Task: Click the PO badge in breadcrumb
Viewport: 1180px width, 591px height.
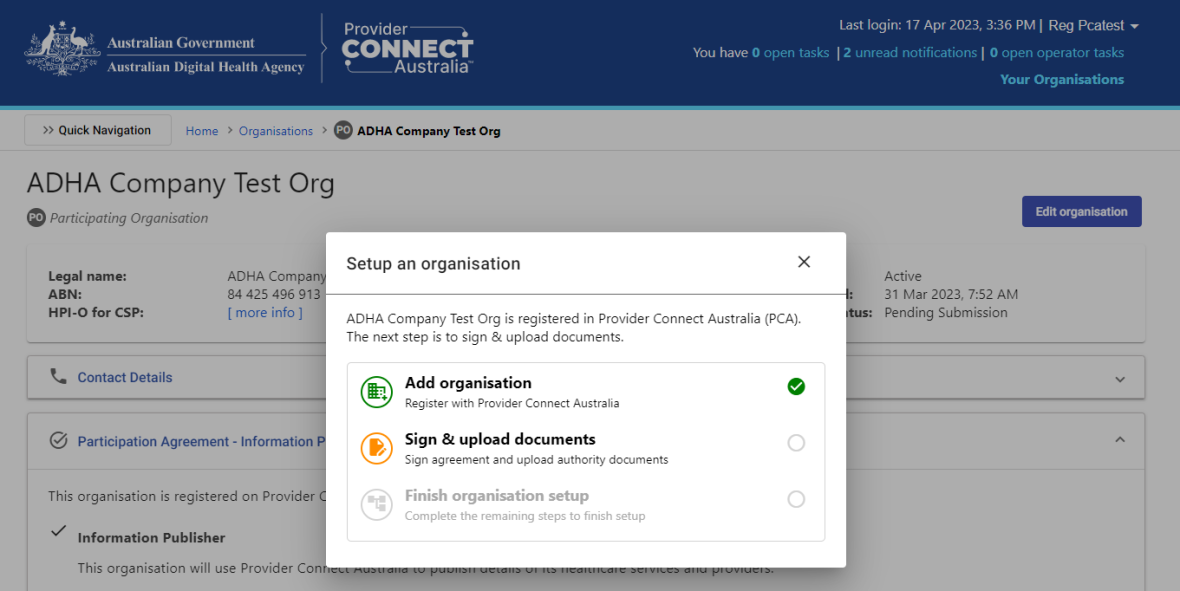Action: pyautogui.click(x=343, y=130)
